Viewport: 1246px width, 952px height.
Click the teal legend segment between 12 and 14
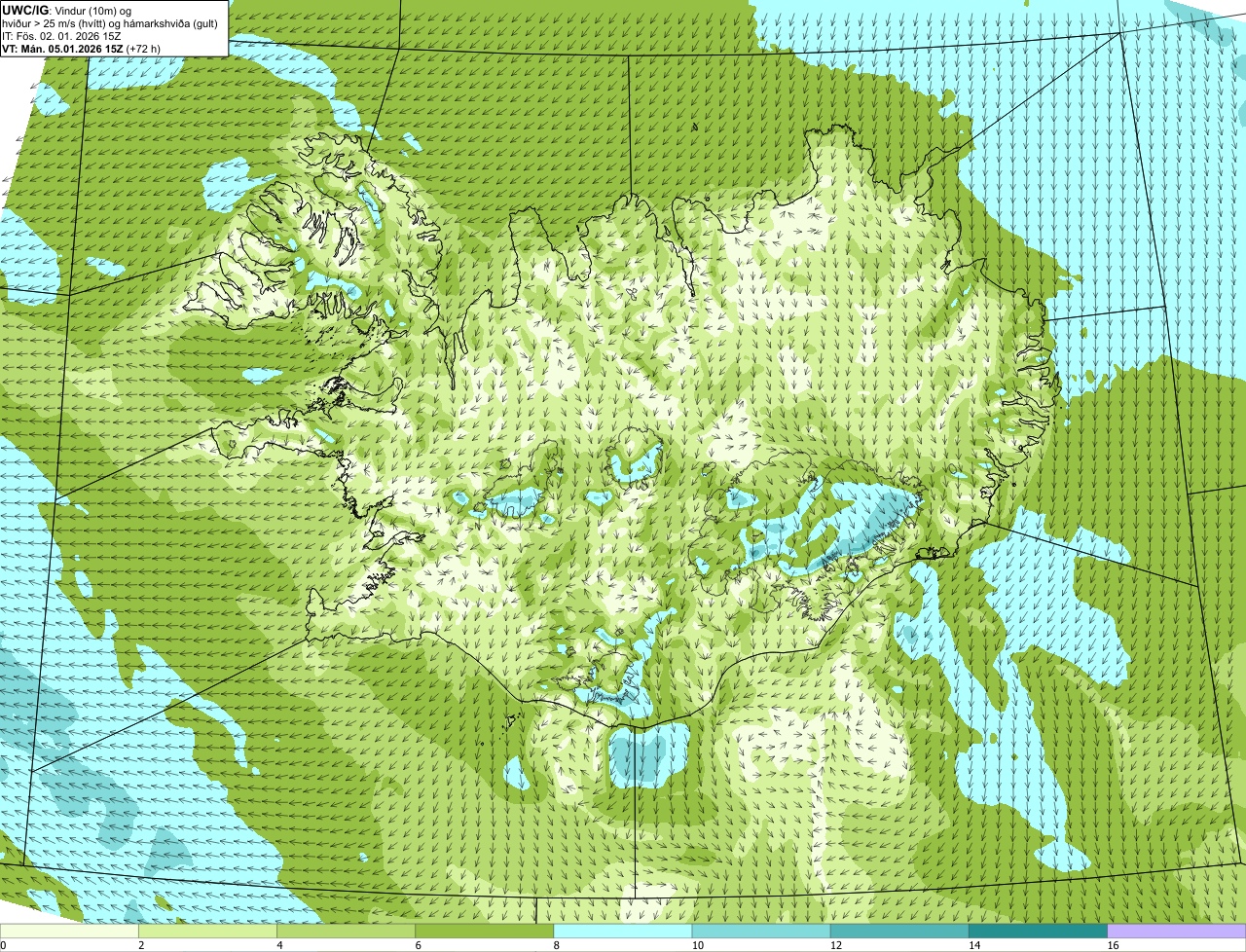click(899, 932)
